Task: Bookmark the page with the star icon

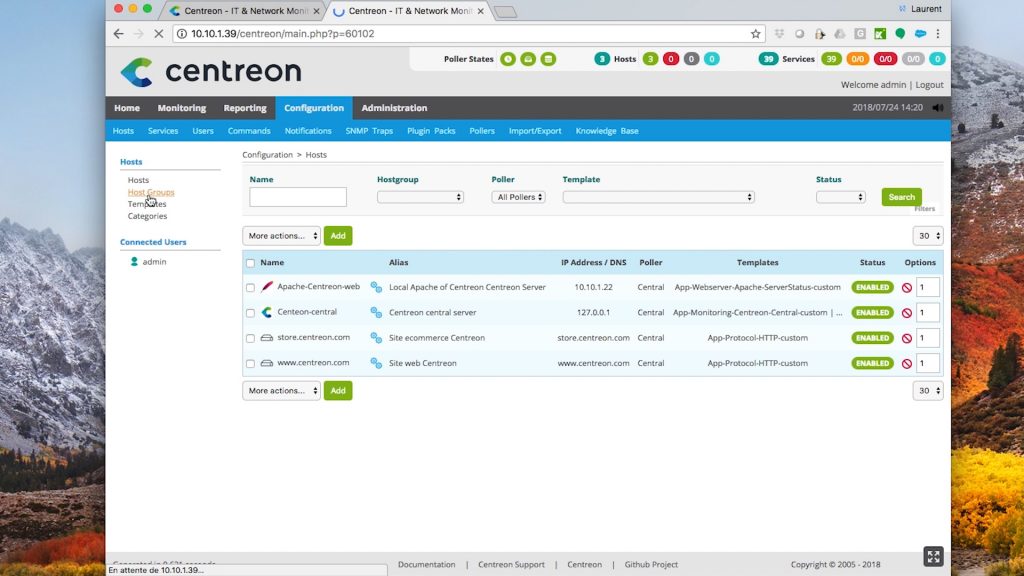Action: [x=756, y=34]
